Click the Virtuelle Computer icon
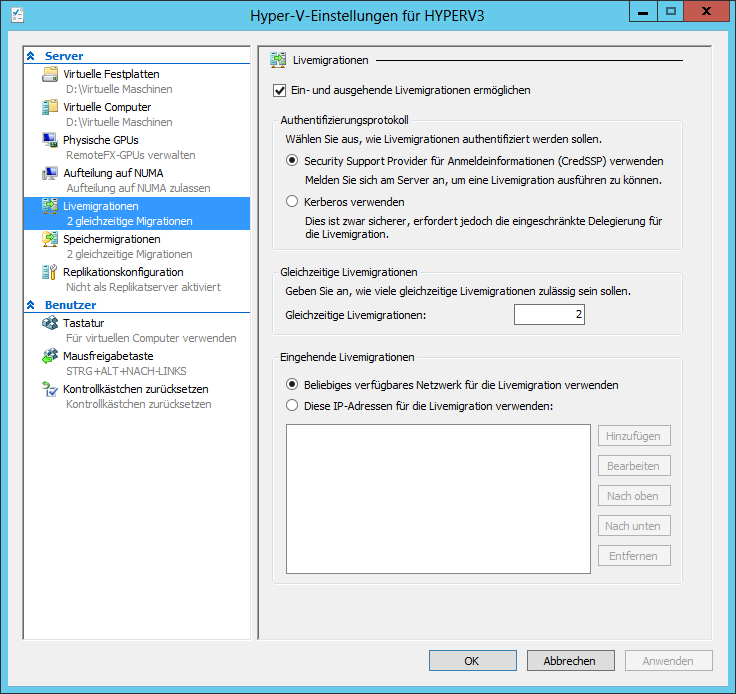The height and width of the screenshot is (694, 736). (x=50, y=107)
